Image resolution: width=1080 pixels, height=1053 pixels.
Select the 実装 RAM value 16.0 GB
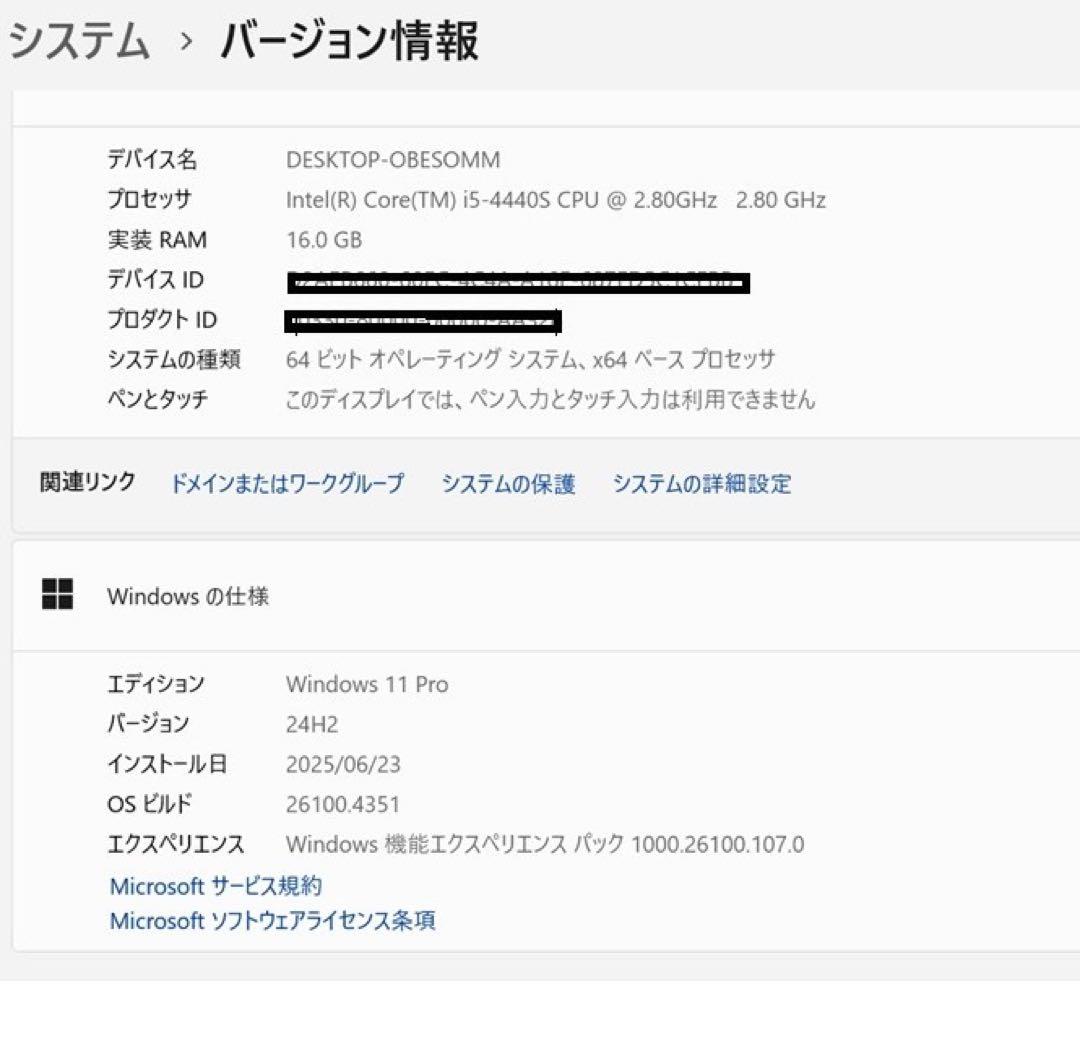[x=325, y=240]
